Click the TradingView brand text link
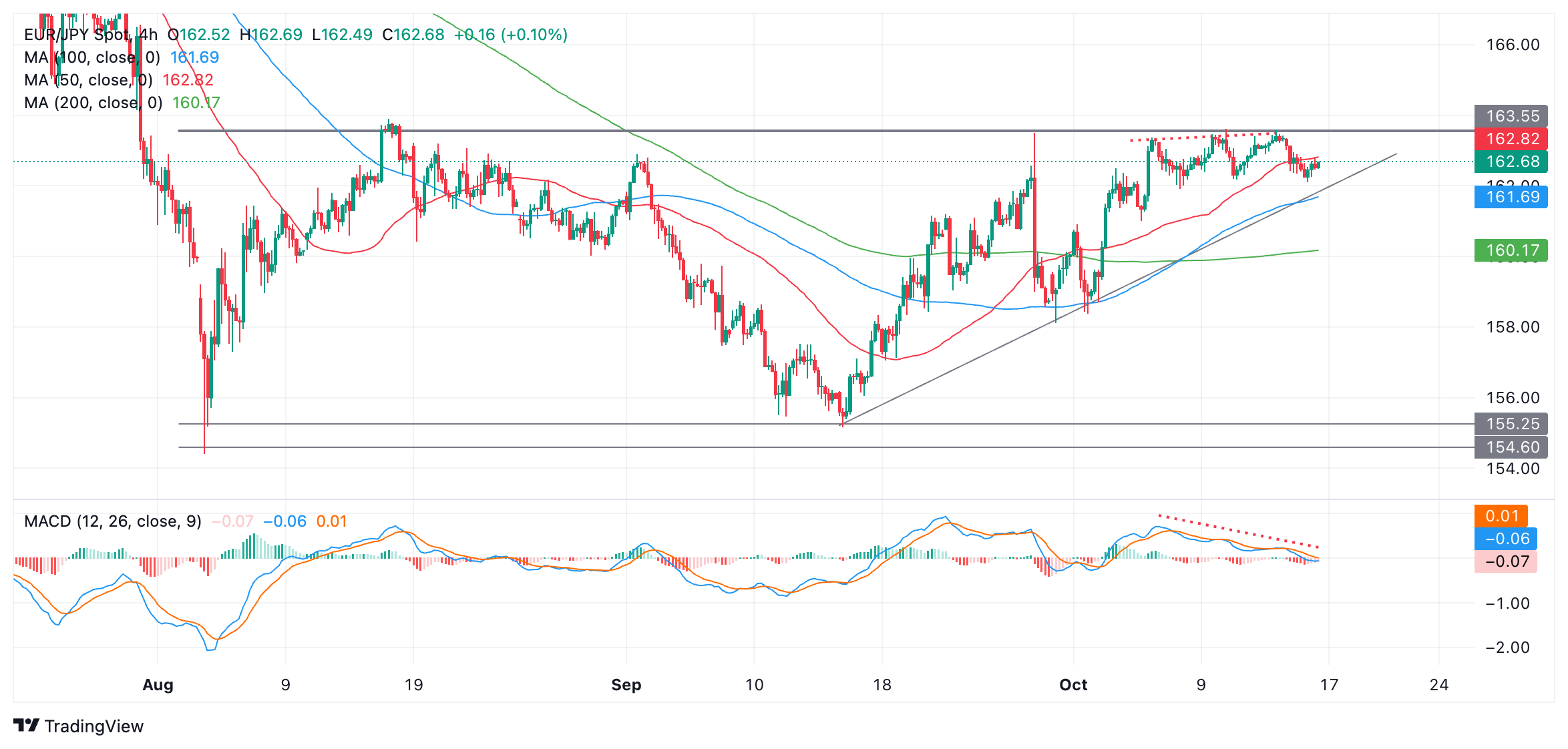The width and height of the screenshot is (1568, 749). click(x=94, y=726)
